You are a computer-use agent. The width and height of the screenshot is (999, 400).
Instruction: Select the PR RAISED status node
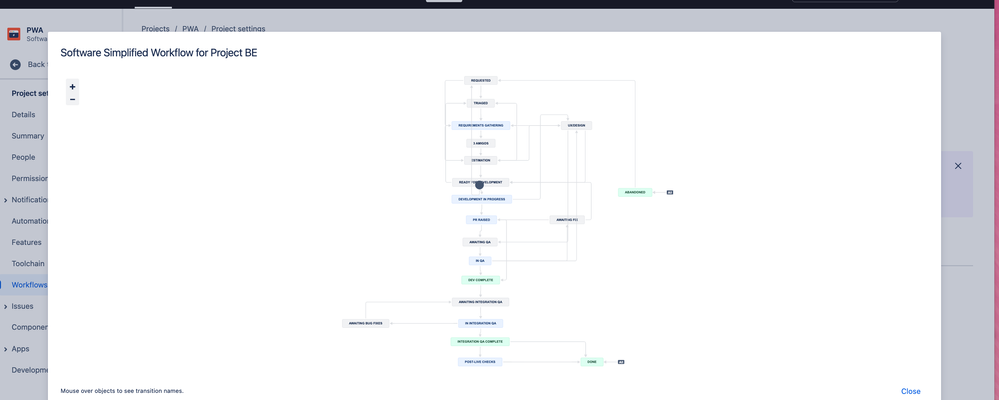[481, 220]
